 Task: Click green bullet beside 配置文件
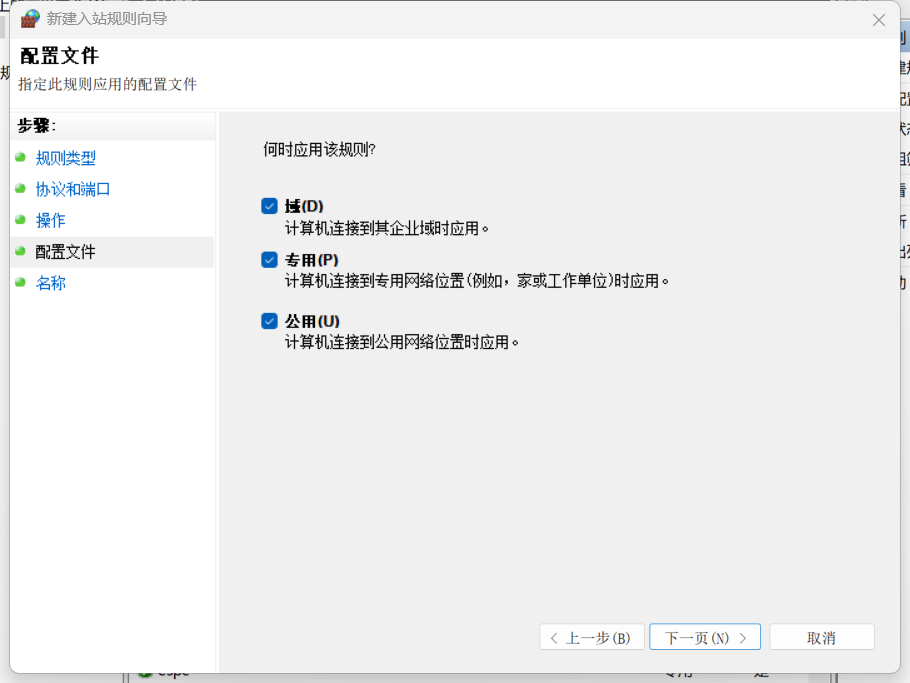click(x=21, y=251)
